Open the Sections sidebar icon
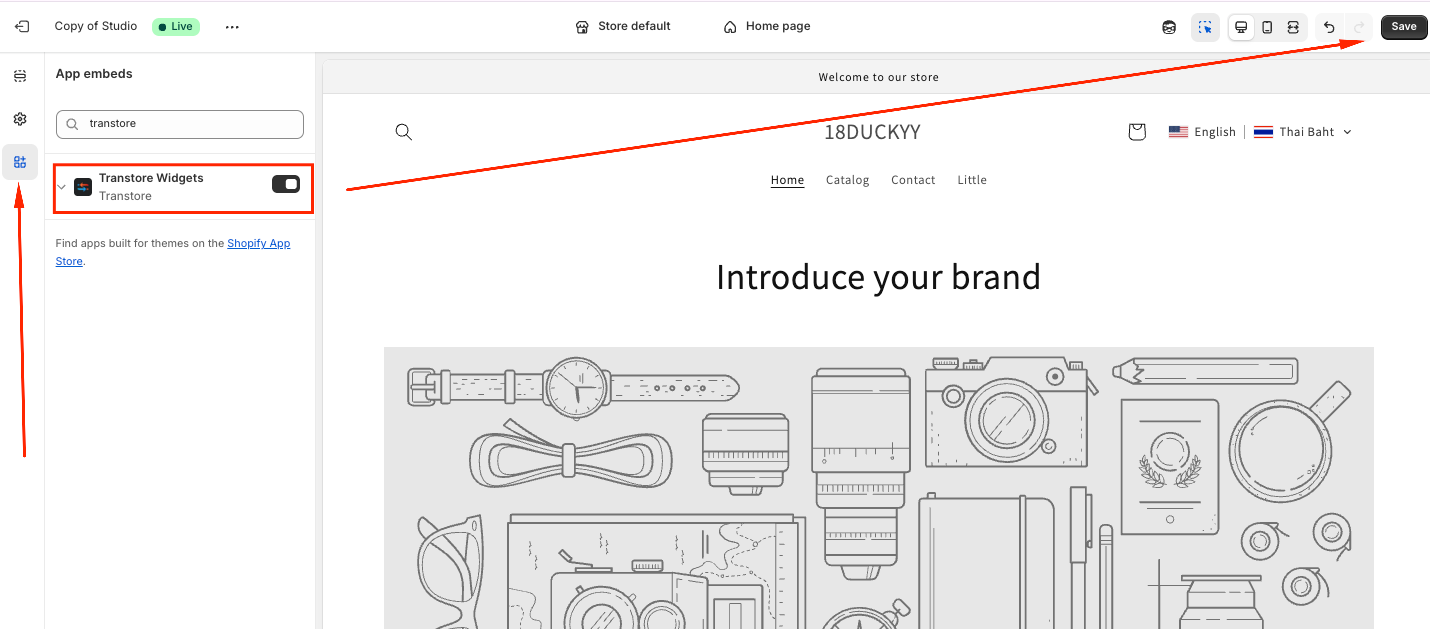Viewport: 1430px width, 629px height. coord(20,76)
